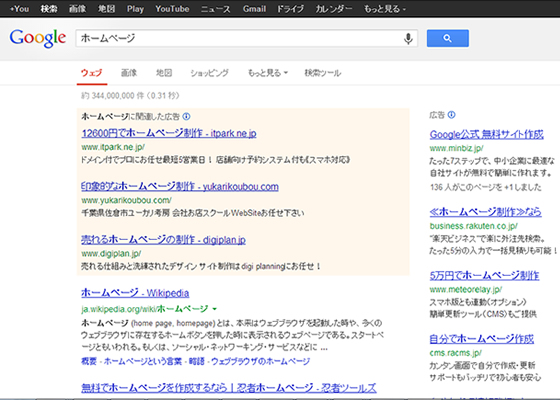Open 地図 in black top bar
The image size is (560, 400).
[x=106, y=9]
